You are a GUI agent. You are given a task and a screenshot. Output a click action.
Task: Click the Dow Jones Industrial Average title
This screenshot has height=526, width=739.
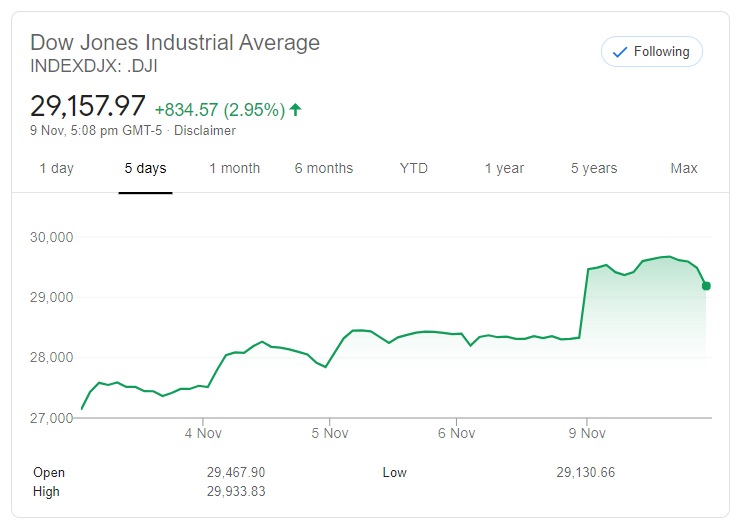(x=175, y=42)
